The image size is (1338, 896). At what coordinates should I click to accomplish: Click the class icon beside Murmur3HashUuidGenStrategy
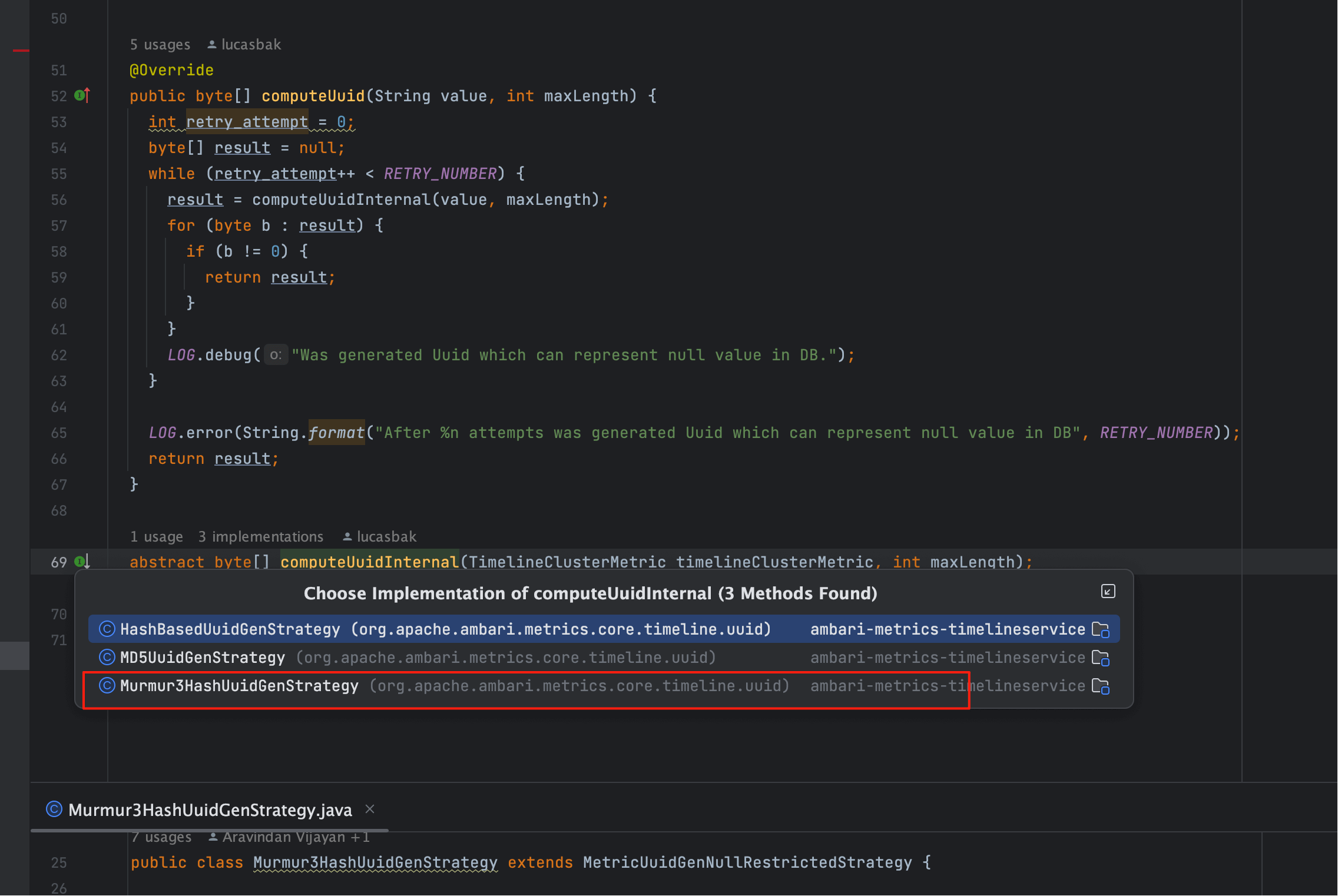click(x=107, y=686)
